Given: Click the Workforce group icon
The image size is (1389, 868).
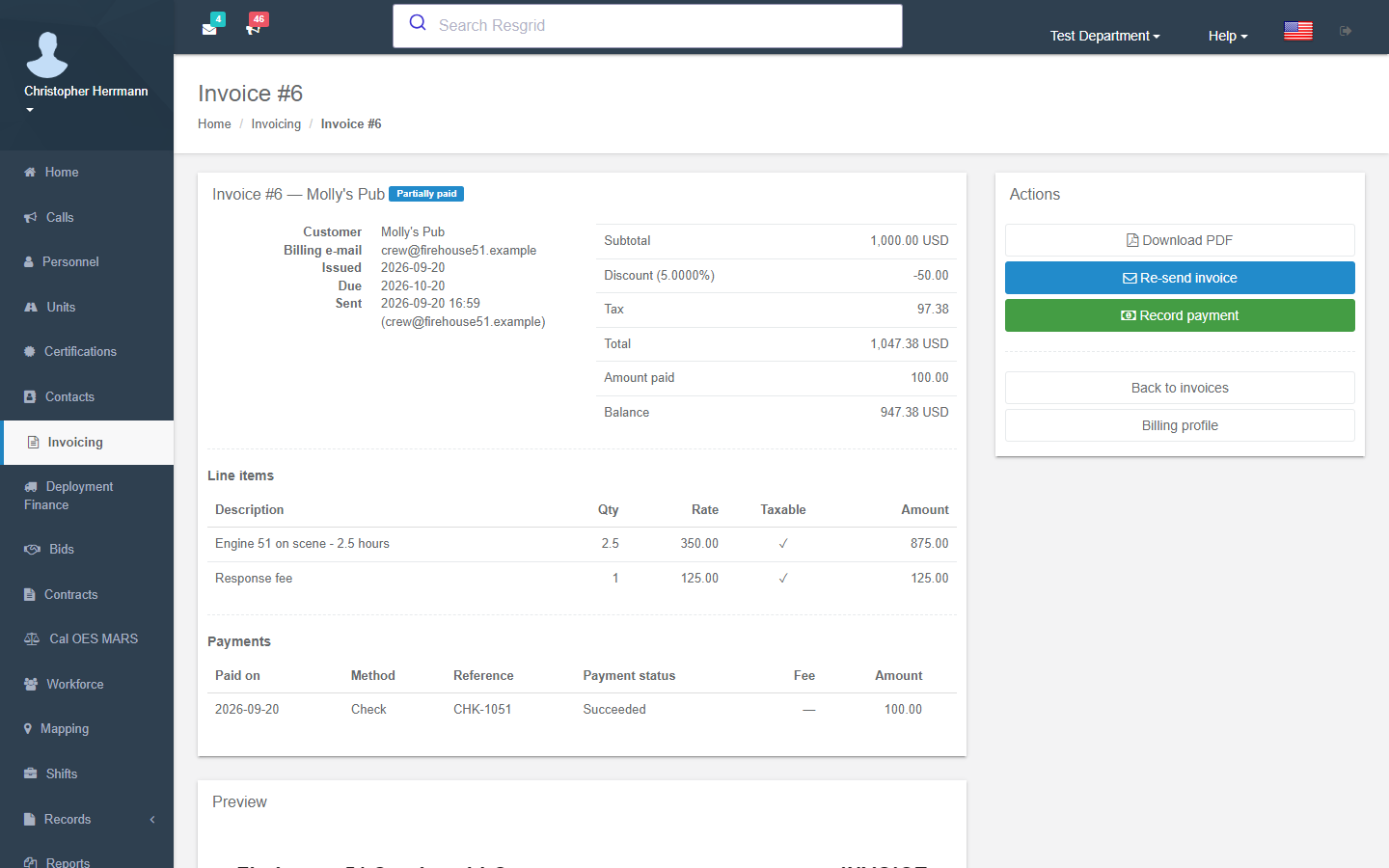Looking at the screenshot, I should tap(31, 685).
